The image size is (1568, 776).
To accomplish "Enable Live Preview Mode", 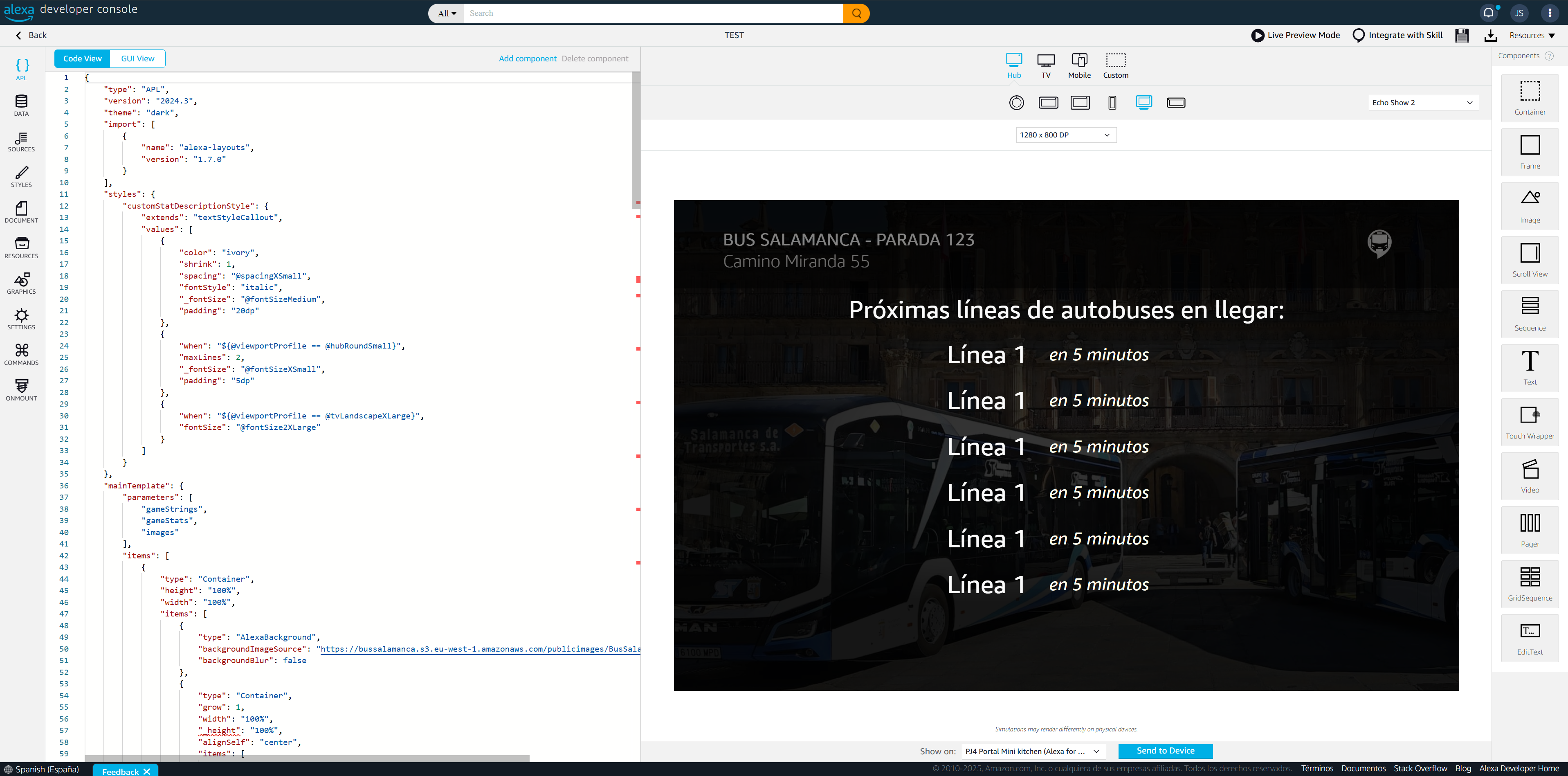I will 1295,35.
